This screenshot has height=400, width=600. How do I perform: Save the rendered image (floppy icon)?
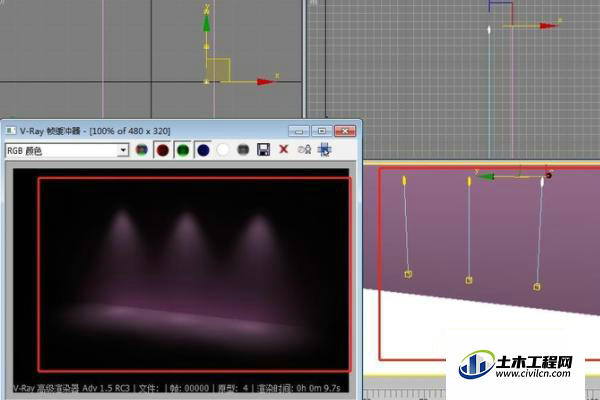[x=264, y=150]
